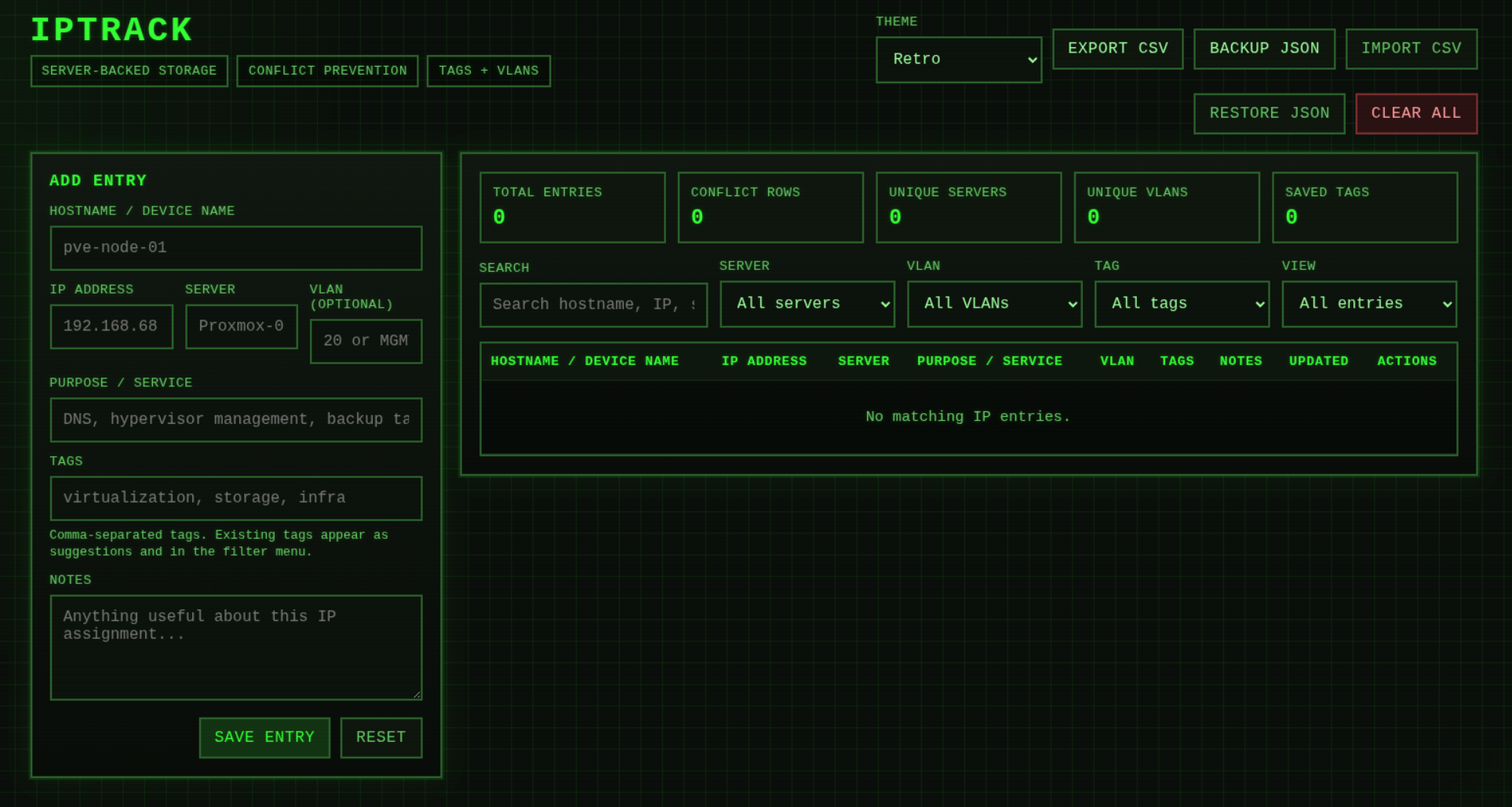Screen dimensions: 1512x807
Task: Click the Hostname / Device Name column header
Action: coord(585,361)
